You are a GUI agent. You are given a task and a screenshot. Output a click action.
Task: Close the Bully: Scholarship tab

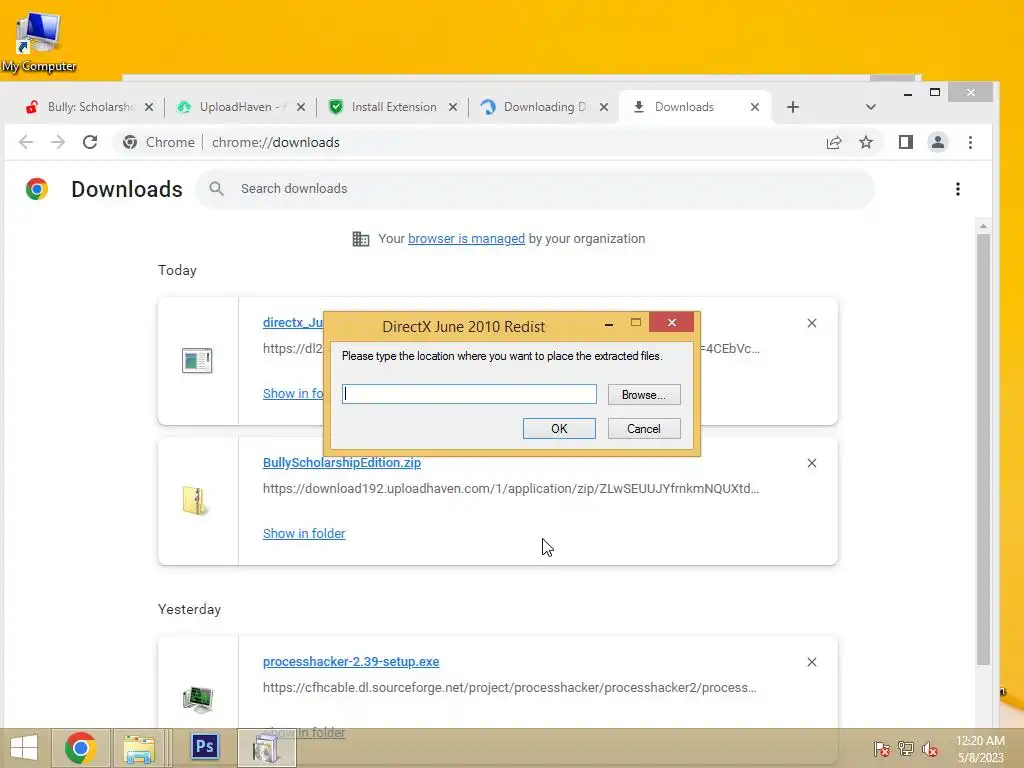(149, 107)
